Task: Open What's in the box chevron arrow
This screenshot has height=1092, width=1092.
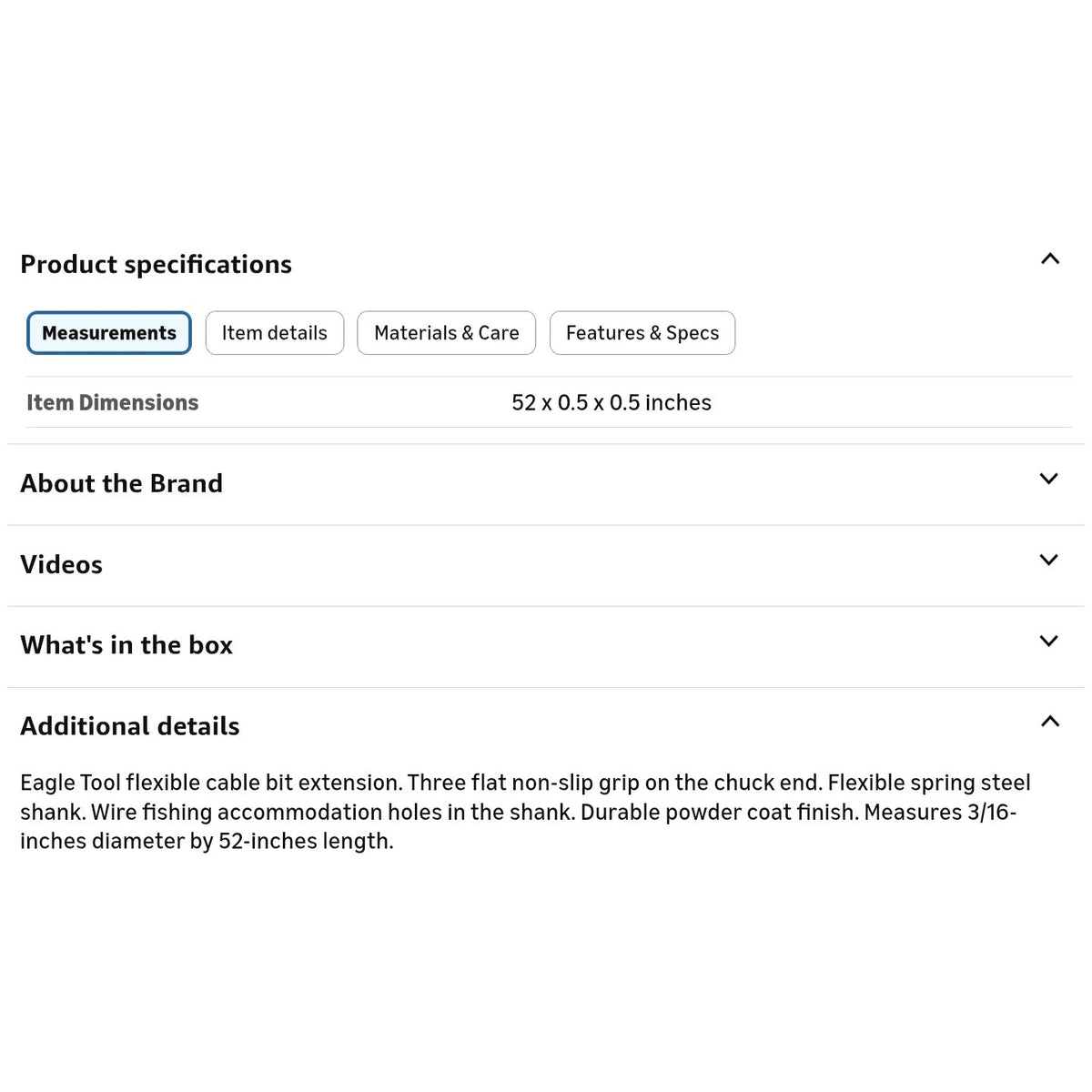Action: pos(1049,641)
